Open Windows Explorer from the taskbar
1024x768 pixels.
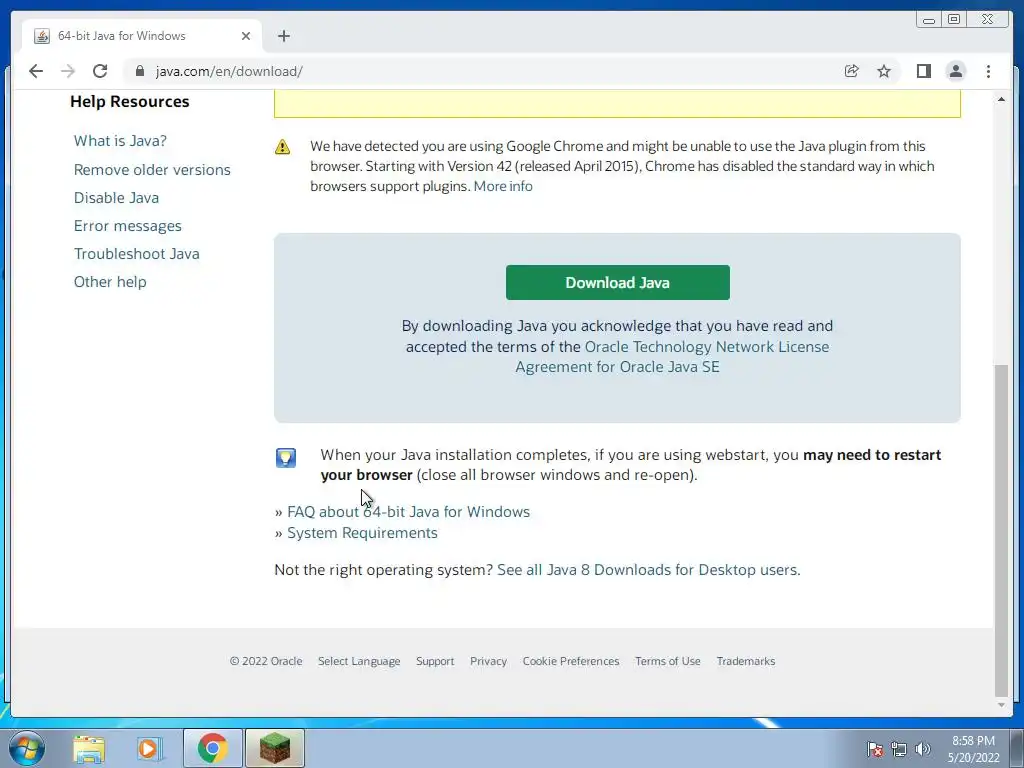tap(89, 748)
